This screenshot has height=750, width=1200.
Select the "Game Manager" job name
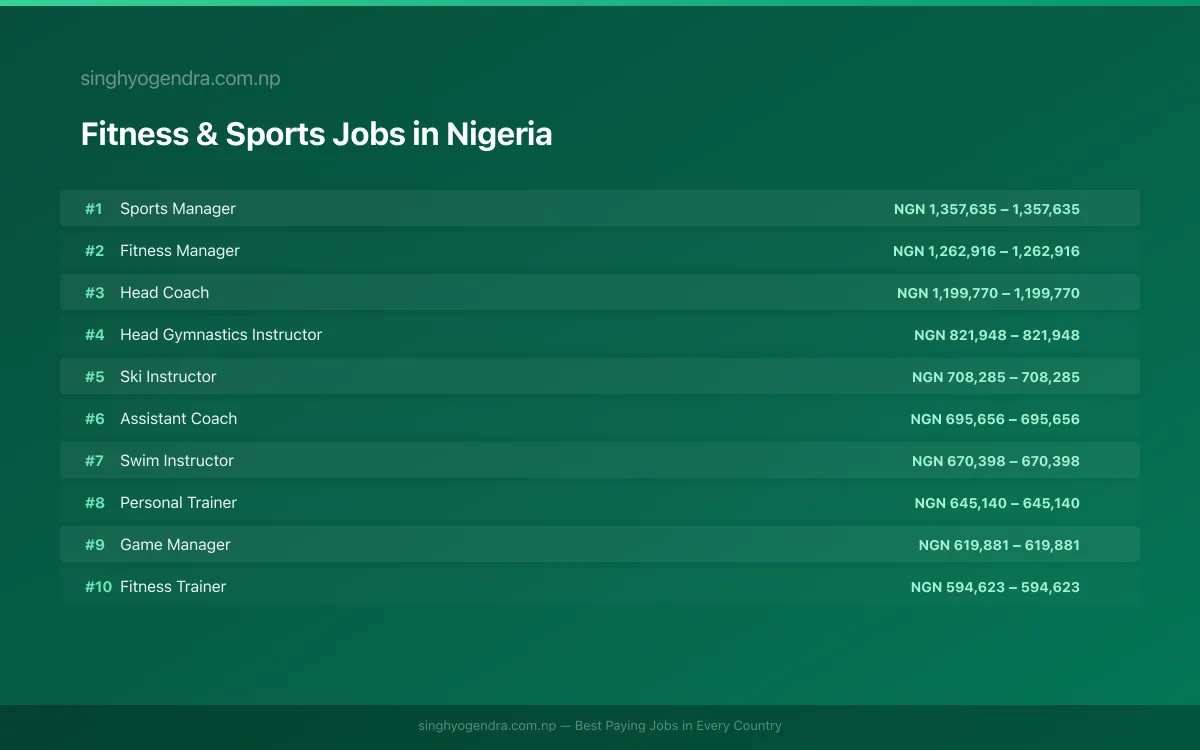point(175,545)
